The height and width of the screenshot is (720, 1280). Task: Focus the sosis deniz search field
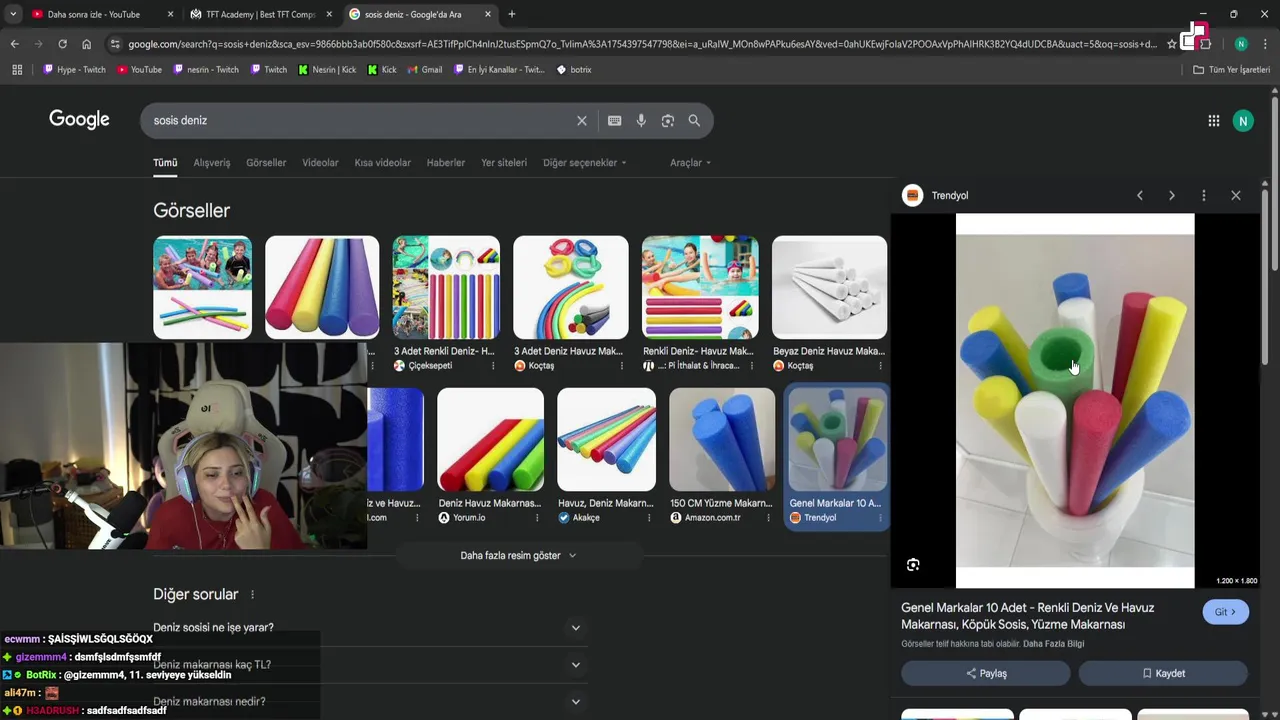[x=360, y=121]
